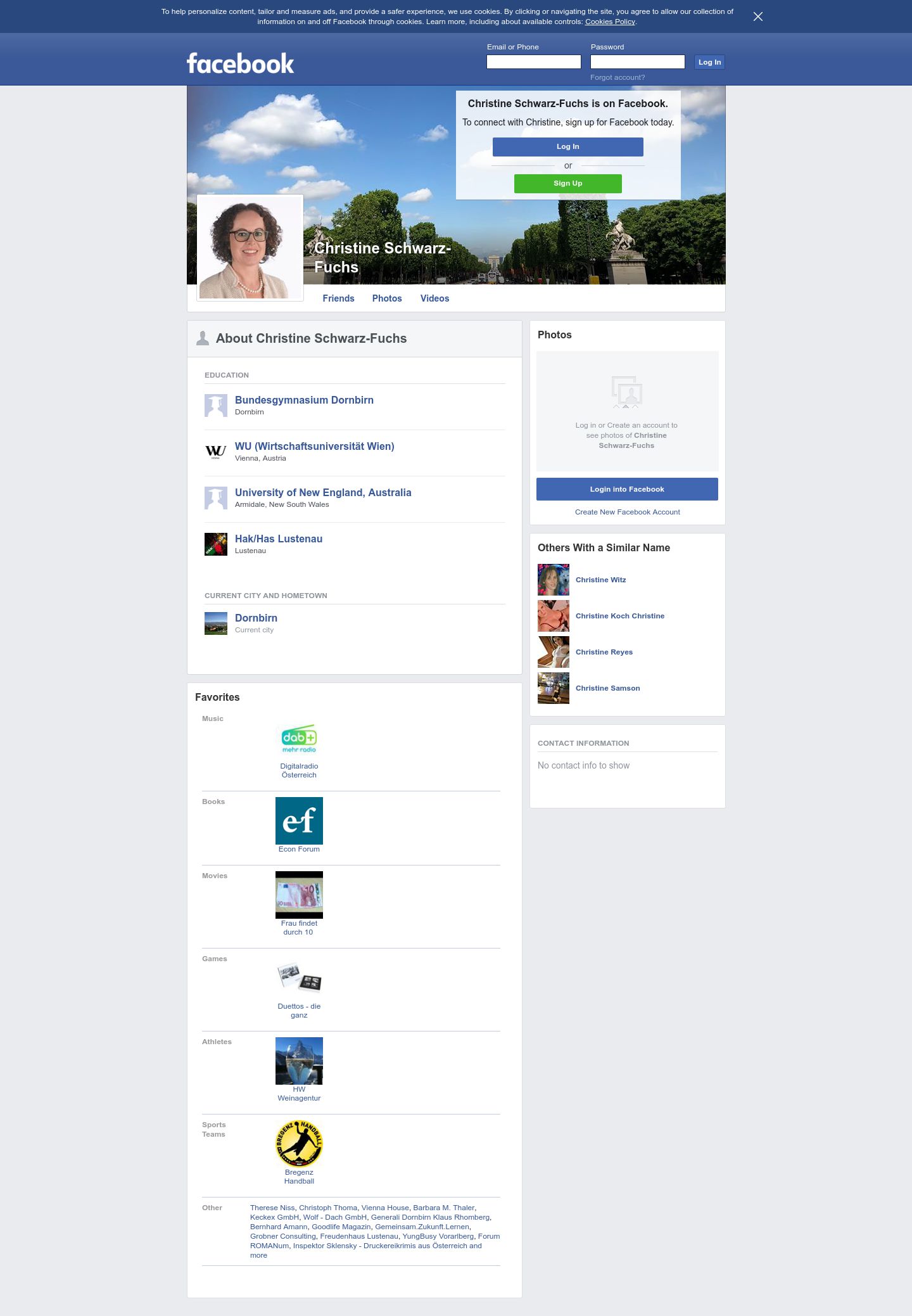Image resolution: width=912 pixels, height=1316 pixels.
Task: Open the Bregenz Handball text link
Action: pyautogui.click(x=299, y=1177)
